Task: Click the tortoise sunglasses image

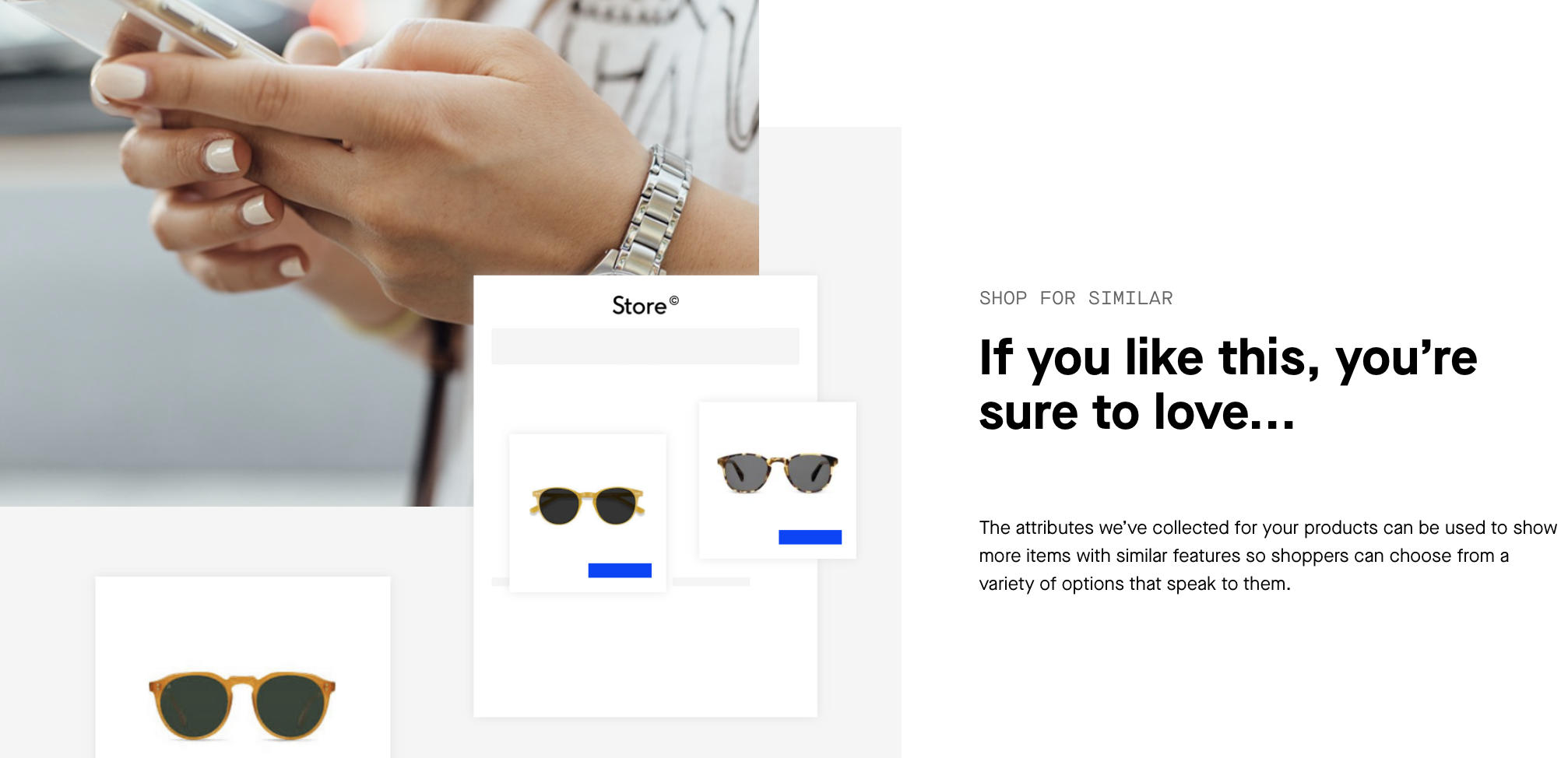Action: tap(777, 472)
